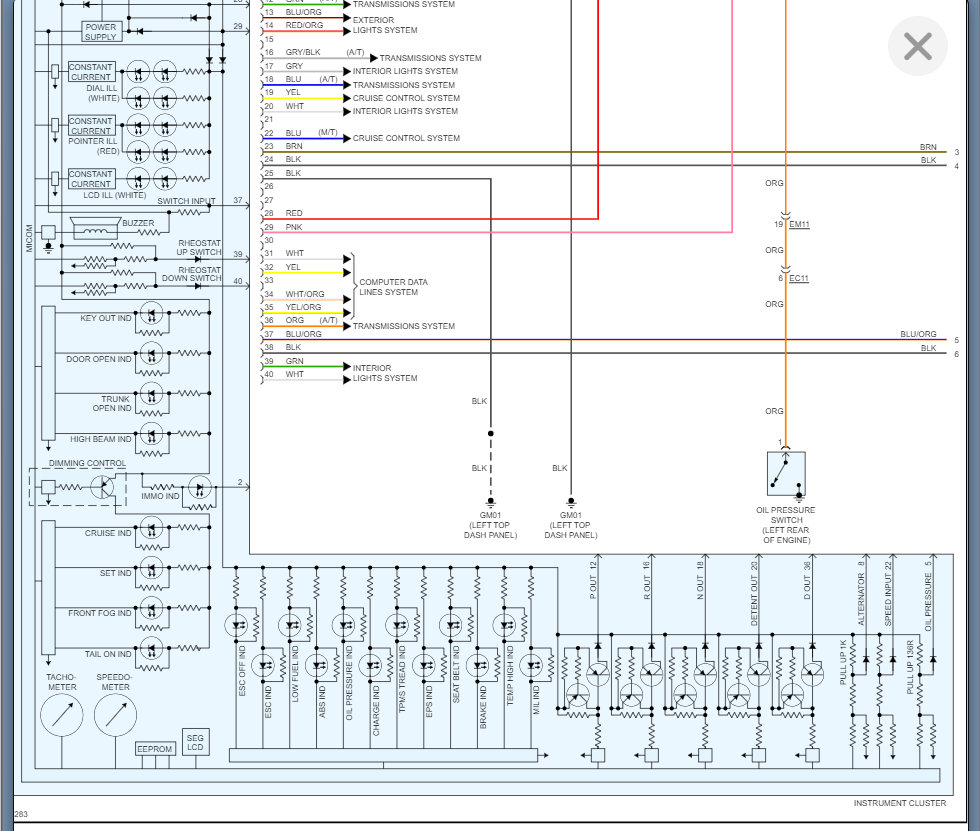Click the dimming control transistor symbol
Image resolution: width=980 pixels, height=831 pixels.
point(102,487)
